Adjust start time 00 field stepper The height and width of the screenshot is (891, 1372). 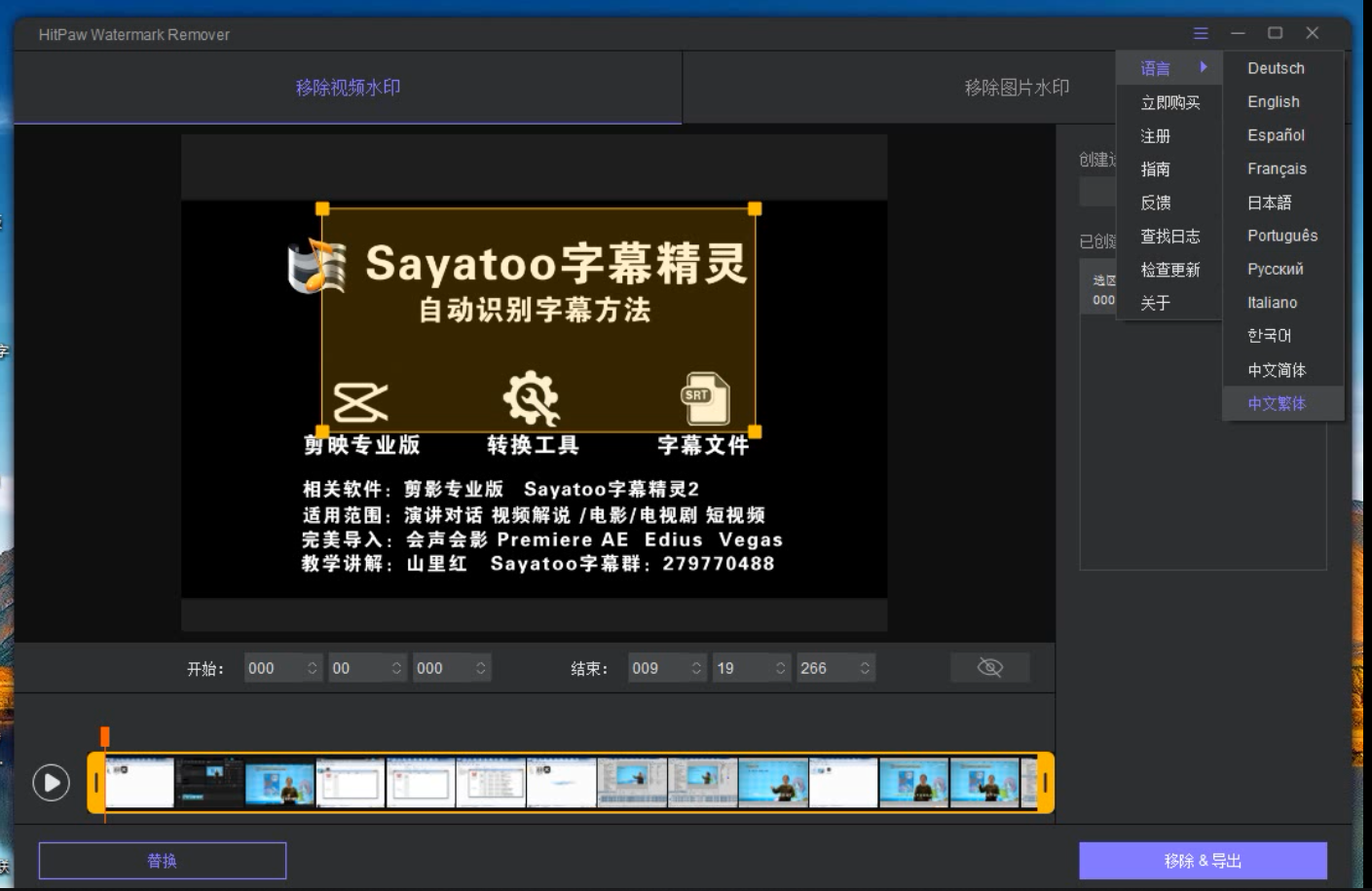396,668
